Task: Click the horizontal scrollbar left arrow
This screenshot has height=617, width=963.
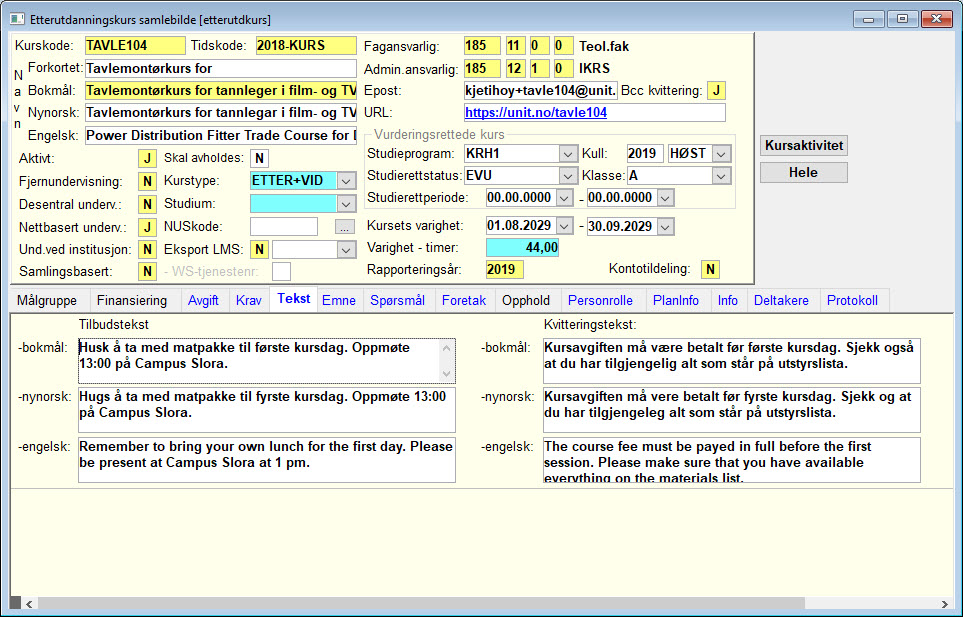Action: point(29,604)
